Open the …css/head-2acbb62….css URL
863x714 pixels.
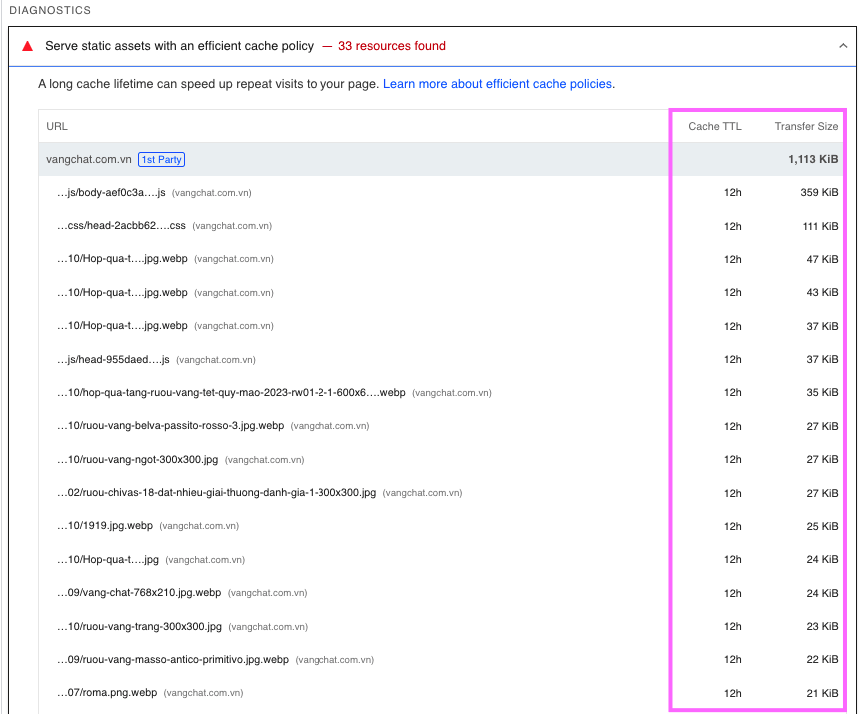[121, 226]
